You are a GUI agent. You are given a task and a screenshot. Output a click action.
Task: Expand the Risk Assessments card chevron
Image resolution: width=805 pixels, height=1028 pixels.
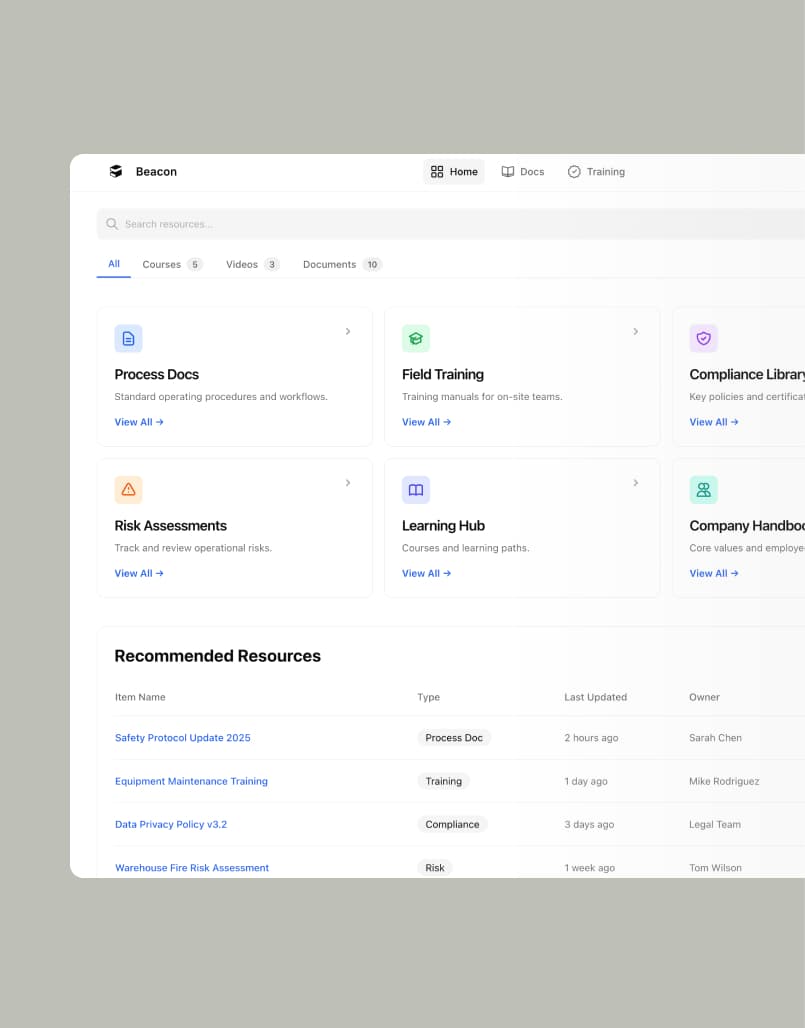(x=348, y=483)
